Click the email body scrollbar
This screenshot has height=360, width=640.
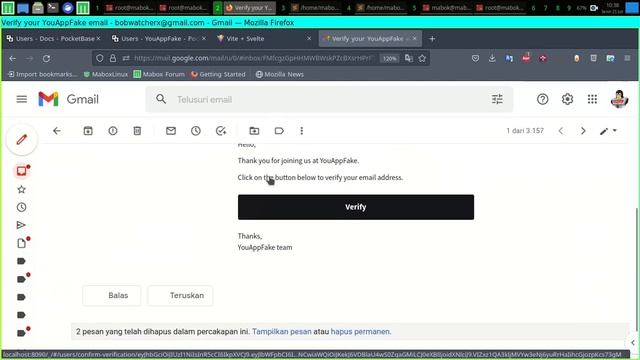click(636, 269)
